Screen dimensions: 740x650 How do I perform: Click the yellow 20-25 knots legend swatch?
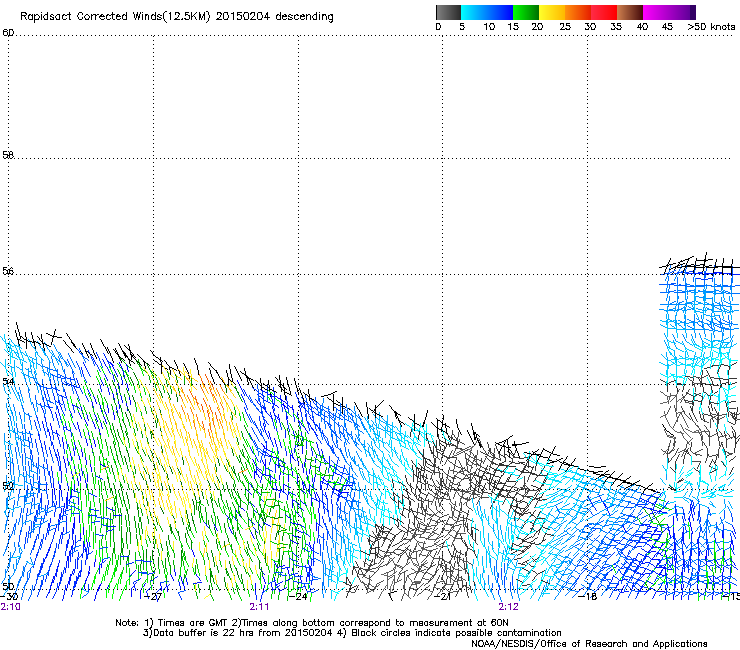552,12
